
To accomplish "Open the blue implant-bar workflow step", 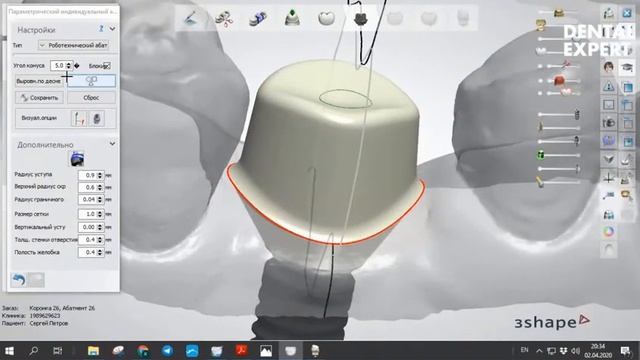I will coord(258,18).
